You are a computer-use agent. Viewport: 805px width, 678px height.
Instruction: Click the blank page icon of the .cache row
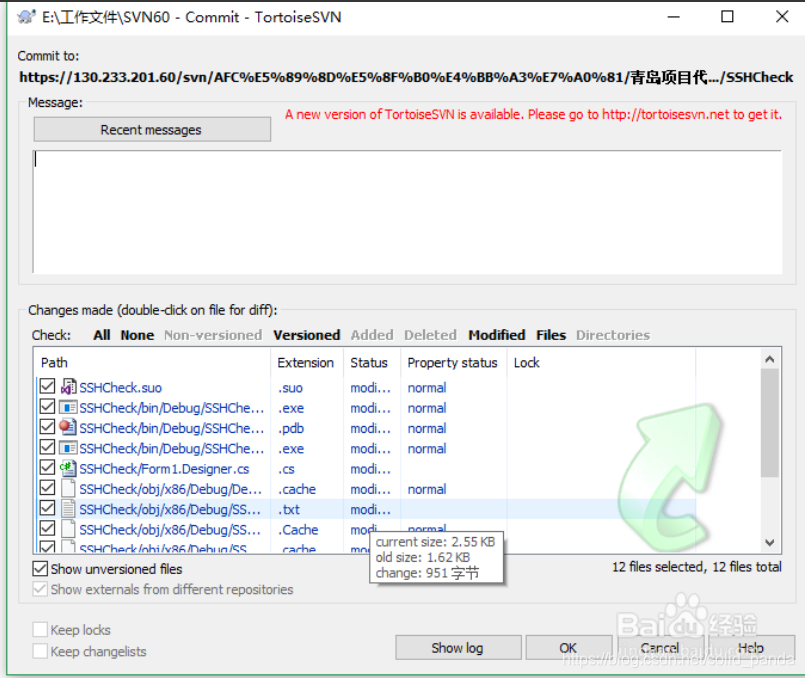[x=68, y=489]
